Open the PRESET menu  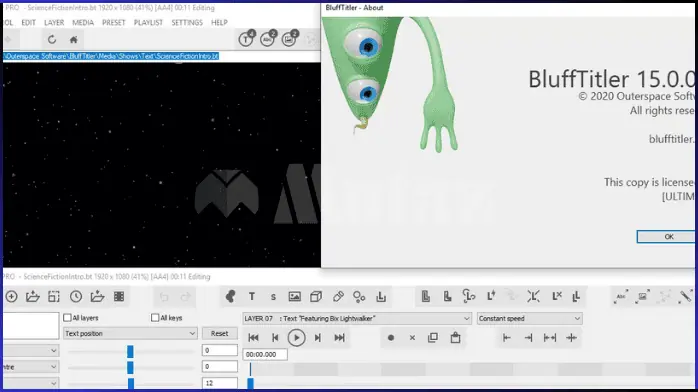tap(114, 22)
